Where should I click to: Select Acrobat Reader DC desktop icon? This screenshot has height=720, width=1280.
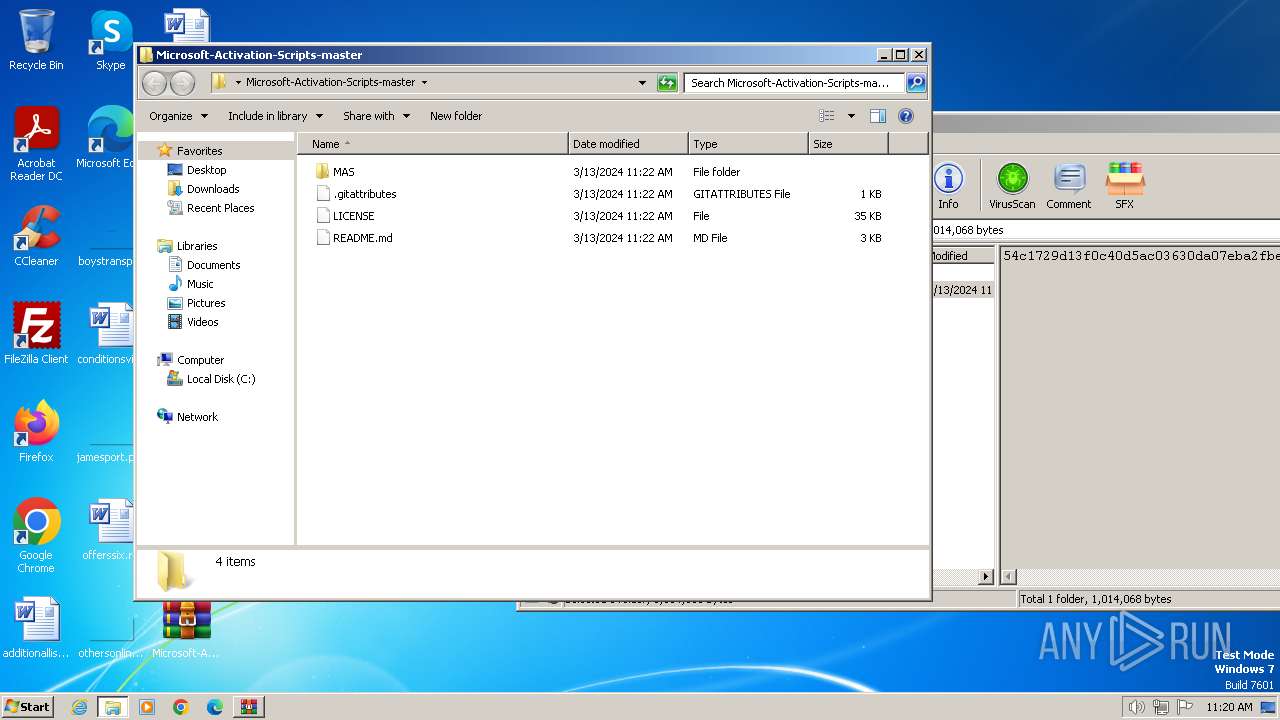coord(36,144)
